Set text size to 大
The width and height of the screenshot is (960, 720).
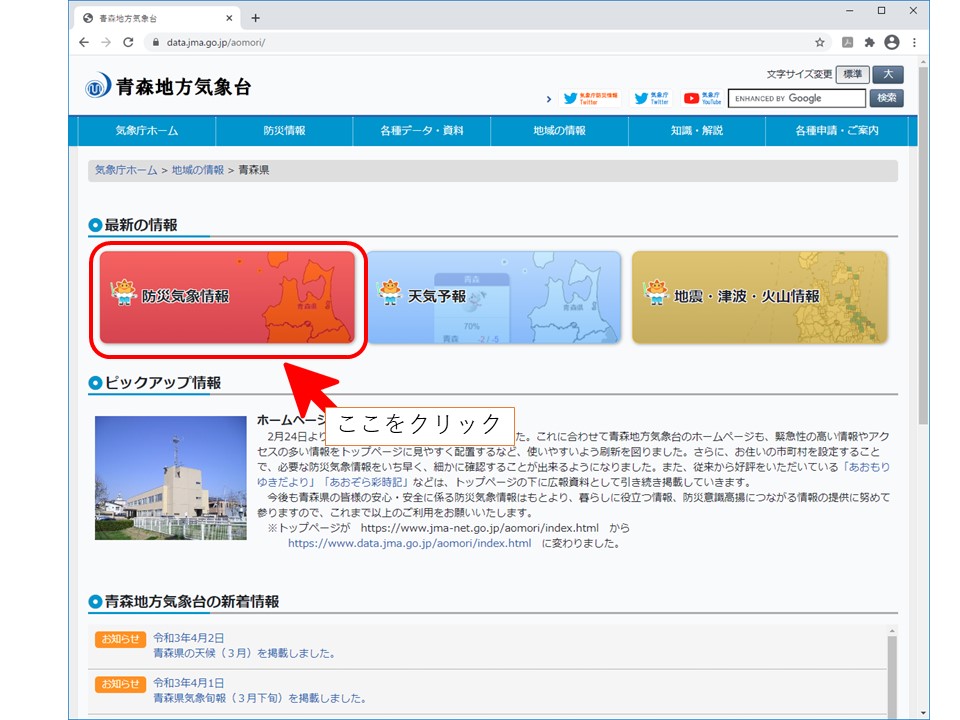click(x=888, y=74)
